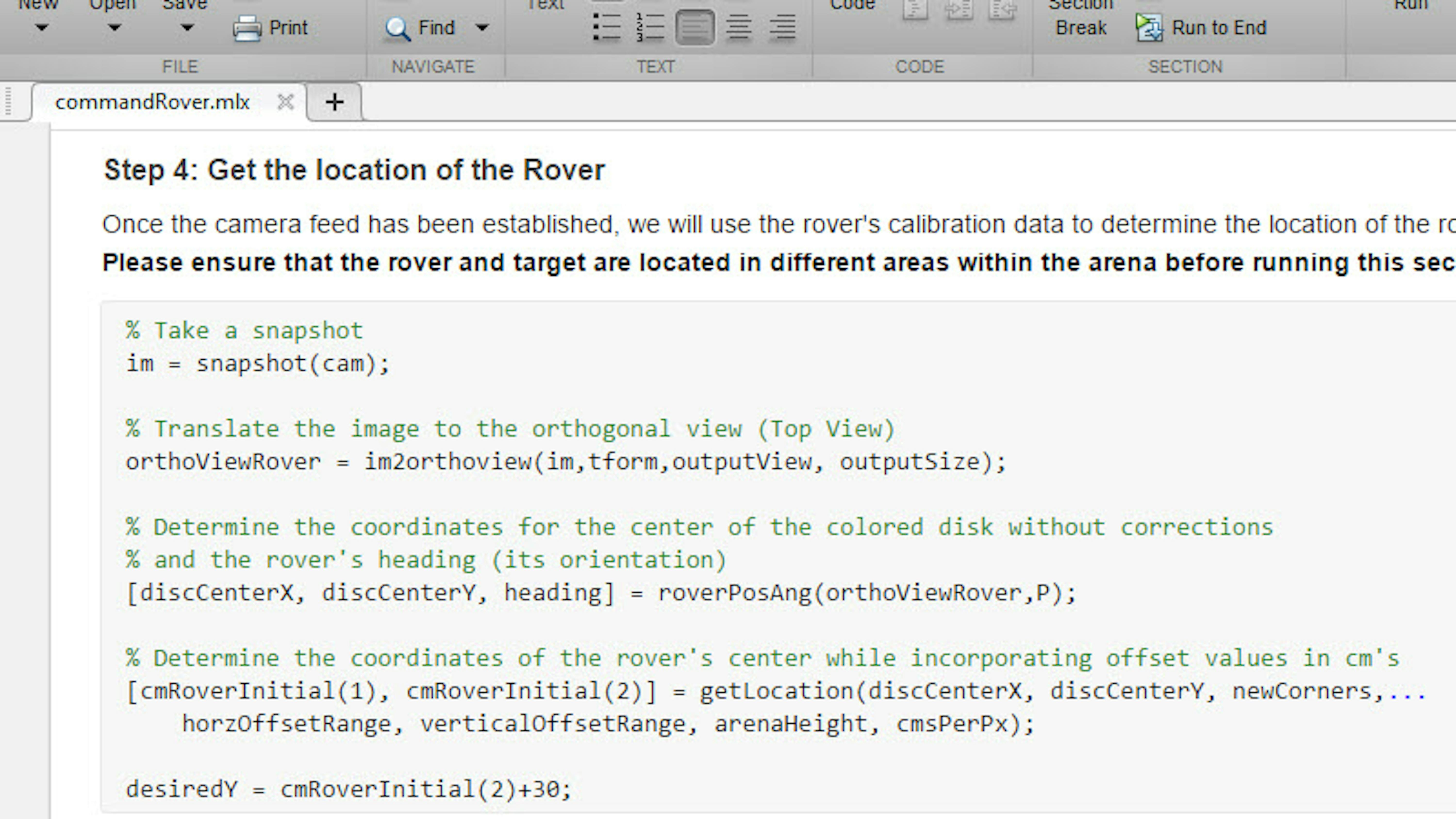Click the '% Determine the coordinates for the center' comment
The height and width of the screenshot is (819, 1456).
tap(699, 527)
